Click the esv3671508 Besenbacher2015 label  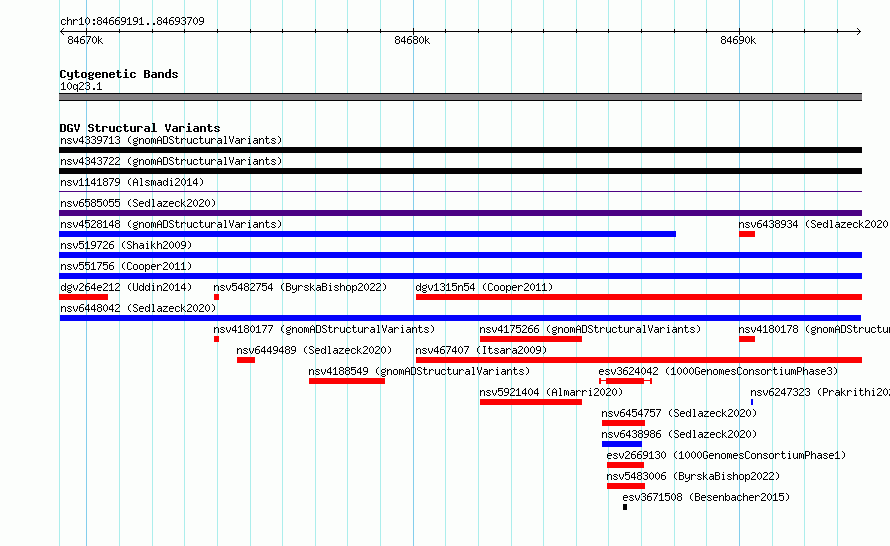[x=706, y=497]
